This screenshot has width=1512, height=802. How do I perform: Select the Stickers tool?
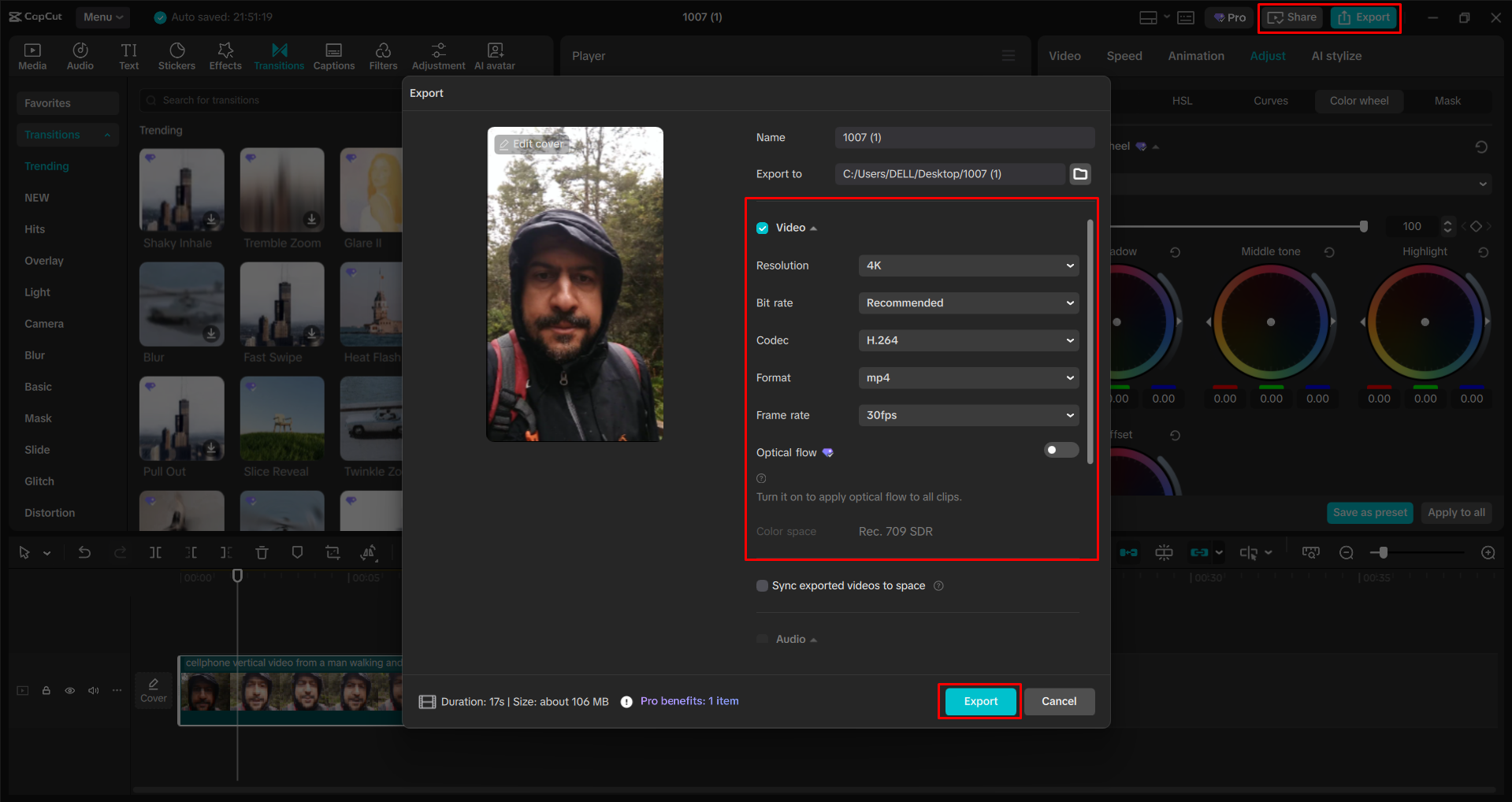(x=176, y=55)
